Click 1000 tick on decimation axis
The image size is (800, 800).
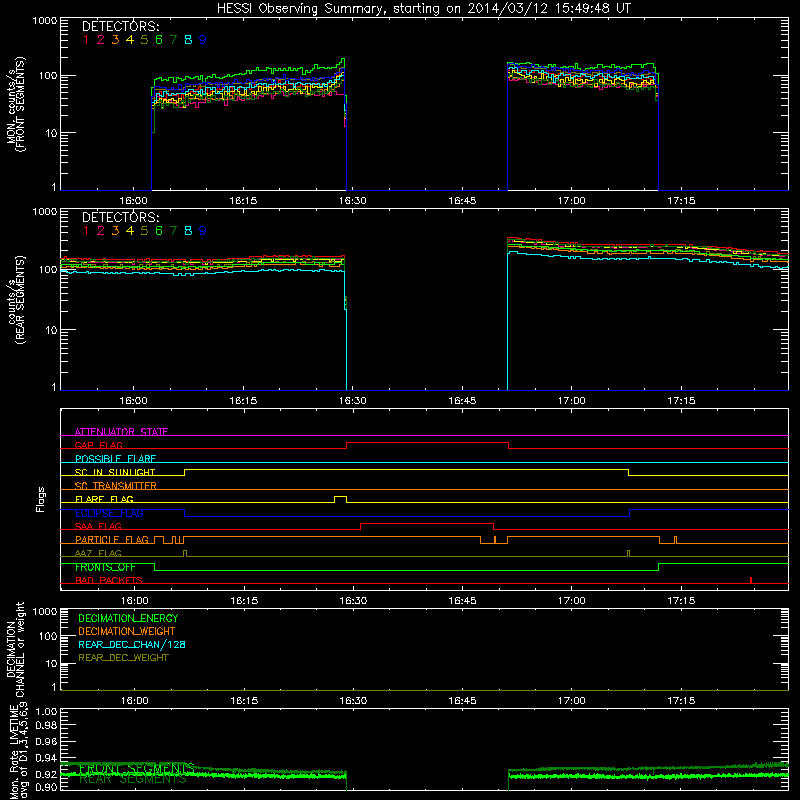coord(44,611)
